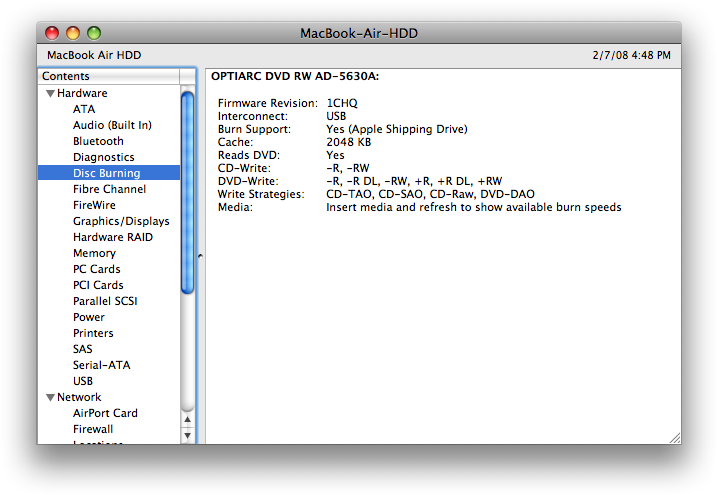
Task: Close the window with red button
Action: pos(52,33)
